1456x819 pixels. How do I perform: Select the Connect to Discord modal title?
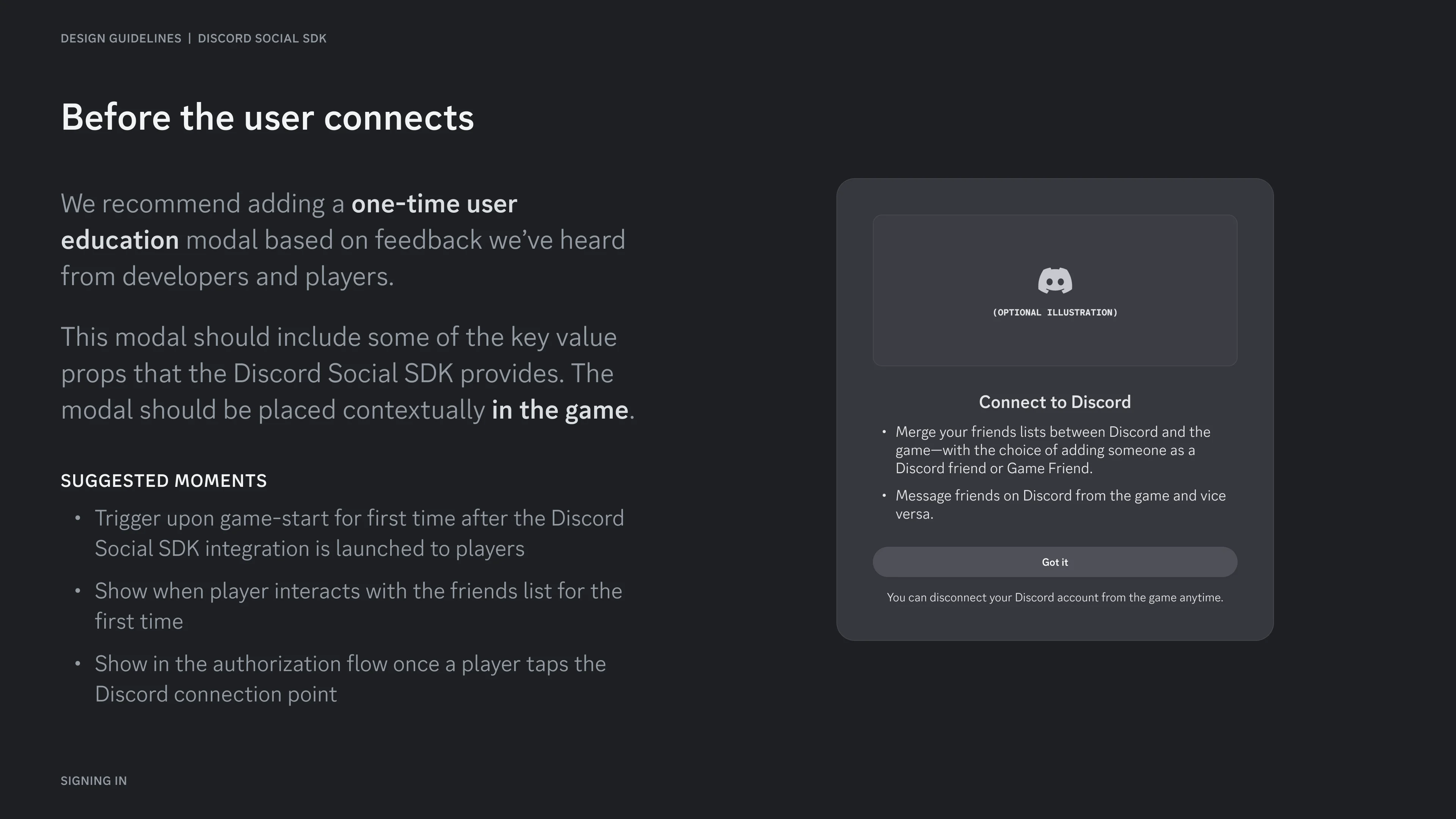pos(1055,402)
